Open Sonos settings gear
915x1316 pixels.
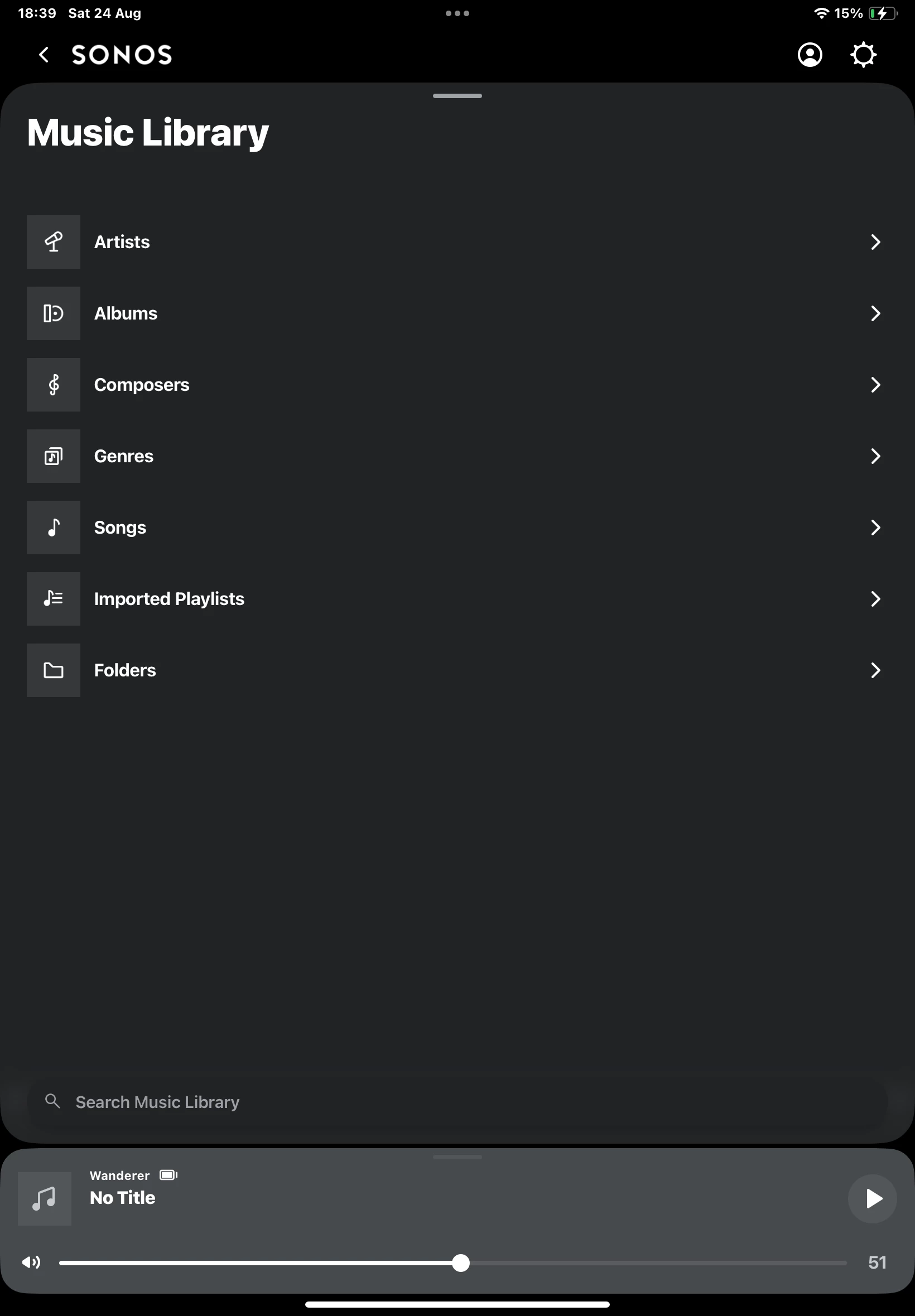click(863, 55)
